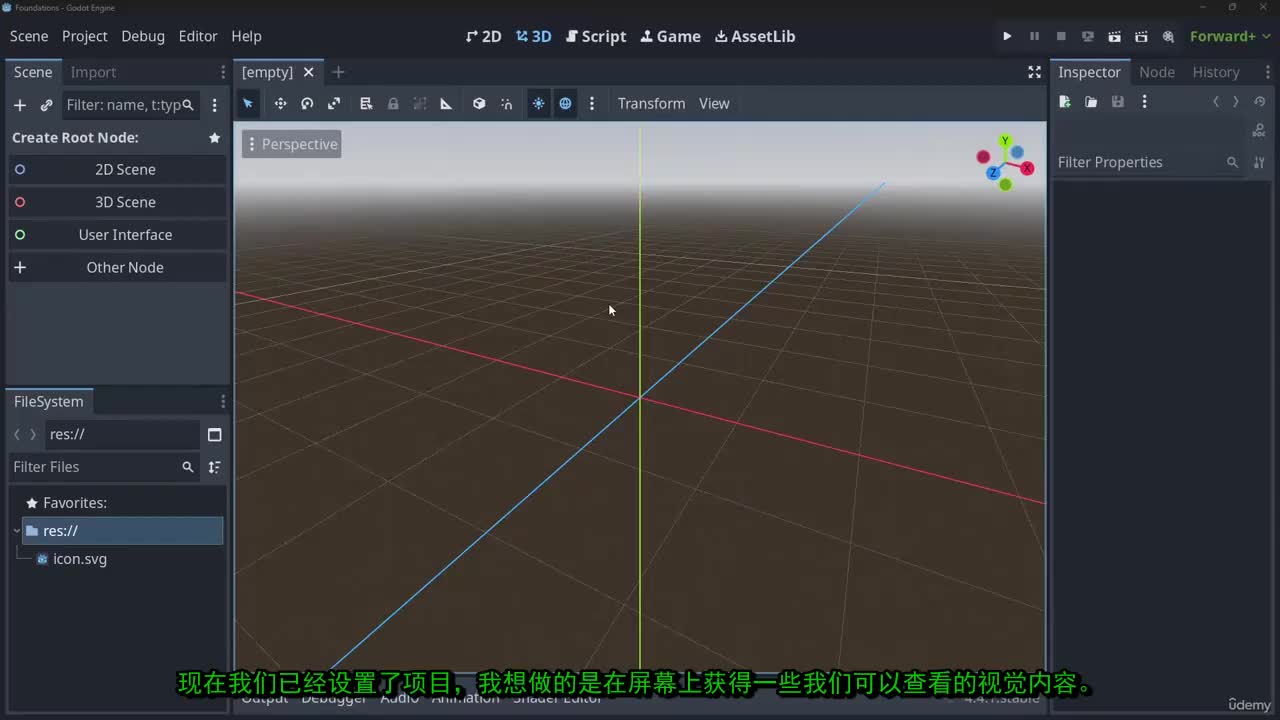
Task: Toggle favorite root node star
Action: (214, 138)
